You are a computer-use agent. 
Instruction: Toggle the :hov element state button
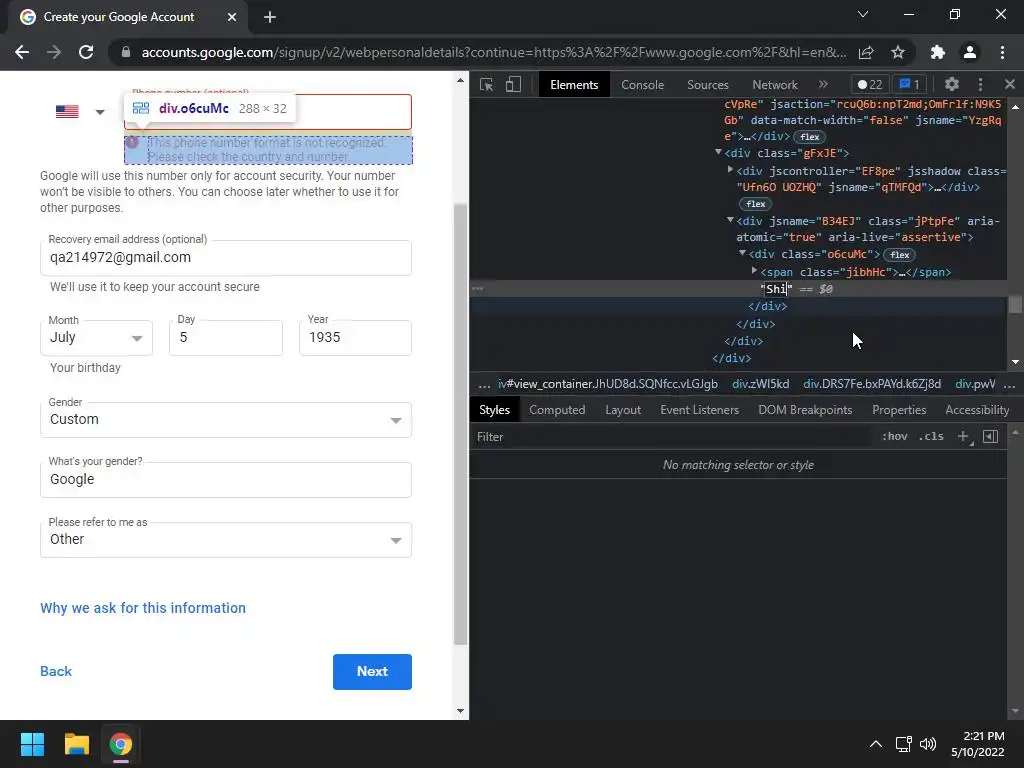pos(894,436)
